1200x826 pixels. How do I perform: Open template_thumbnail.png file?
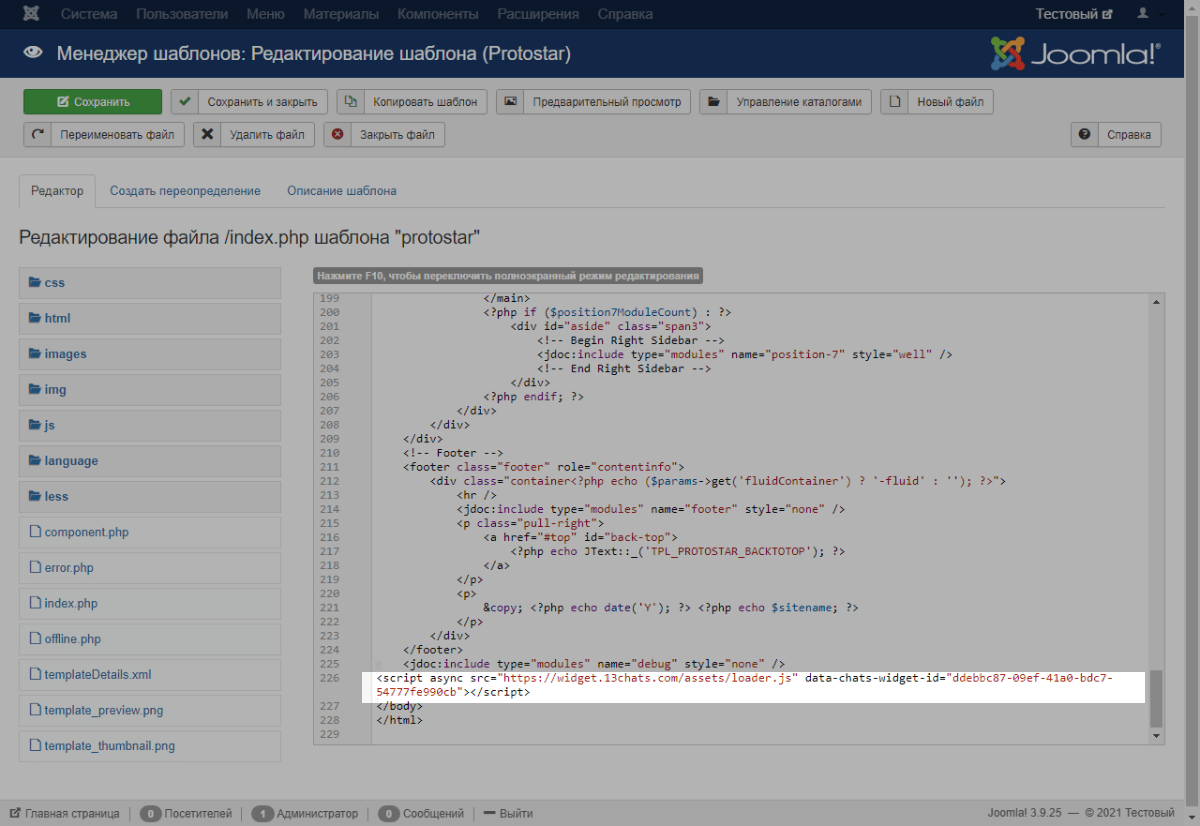click(150, 746)
